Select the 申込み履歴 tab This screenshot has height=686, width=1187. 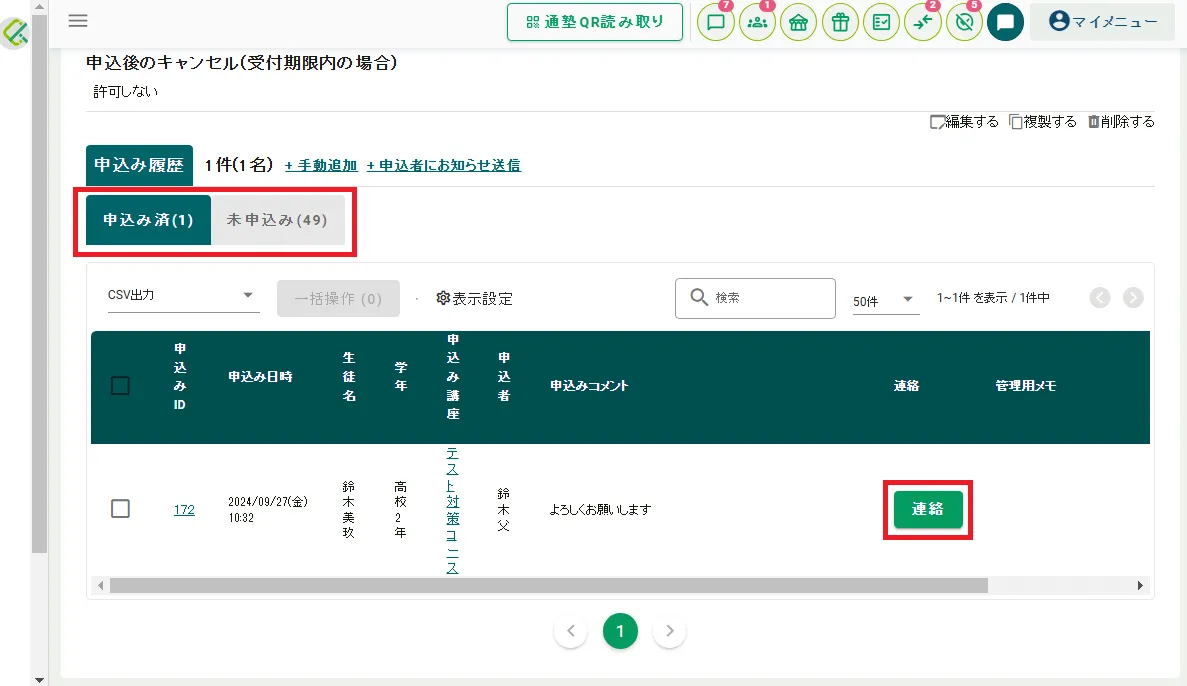(x=139, y=165)
